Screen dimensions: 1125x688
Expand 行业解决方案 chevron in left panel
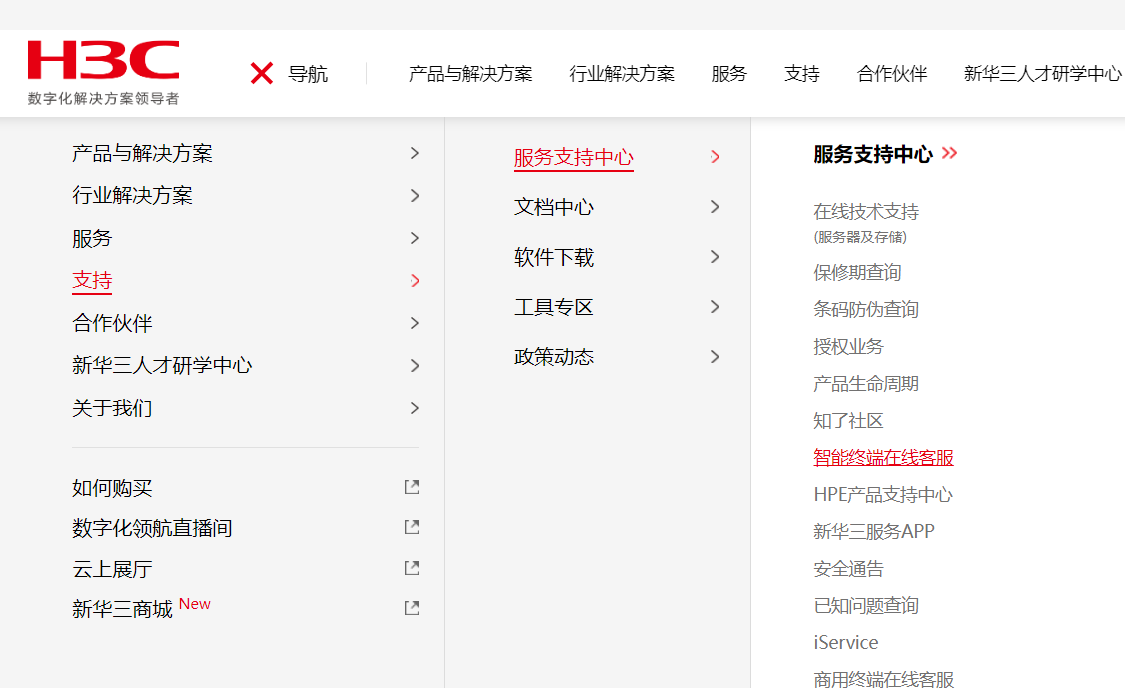coord(415,195)
